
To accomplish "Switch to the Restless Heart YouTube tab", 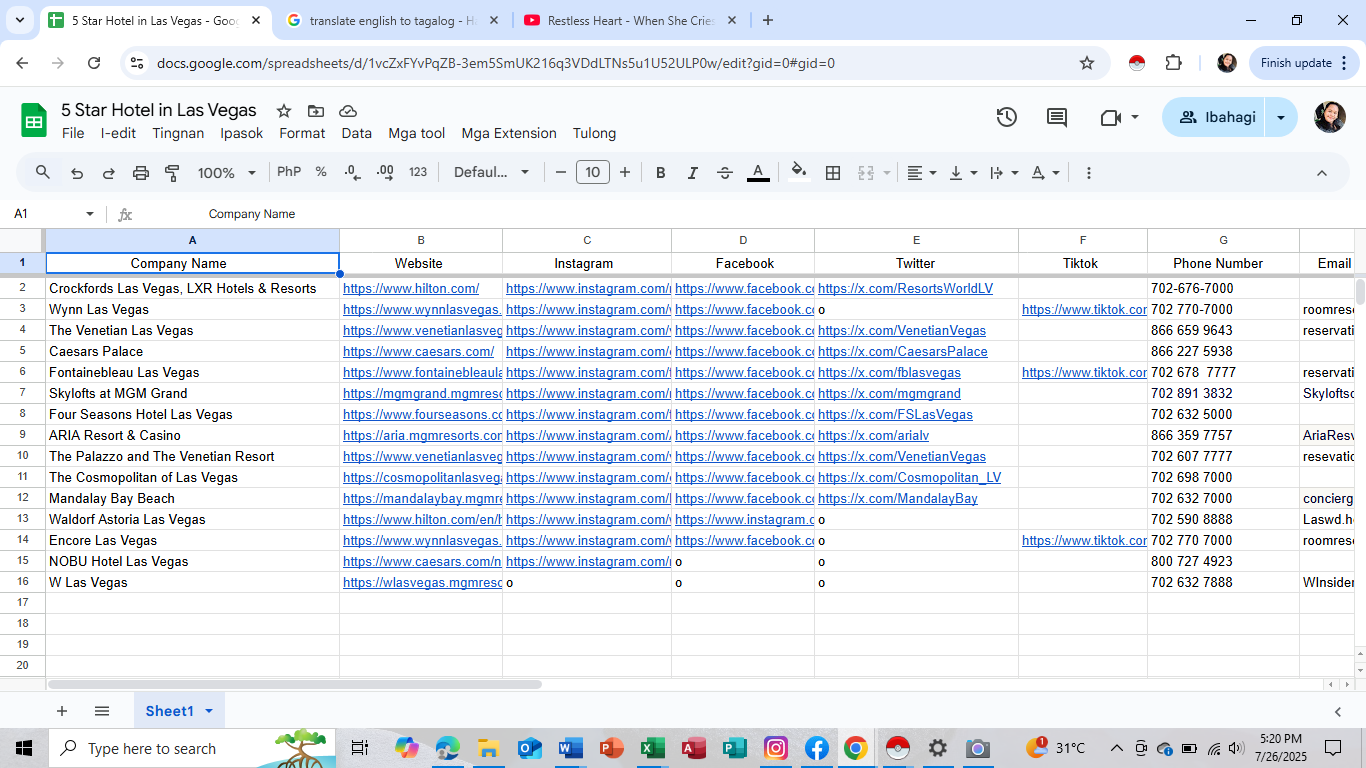I will click(x=631, y=21).
